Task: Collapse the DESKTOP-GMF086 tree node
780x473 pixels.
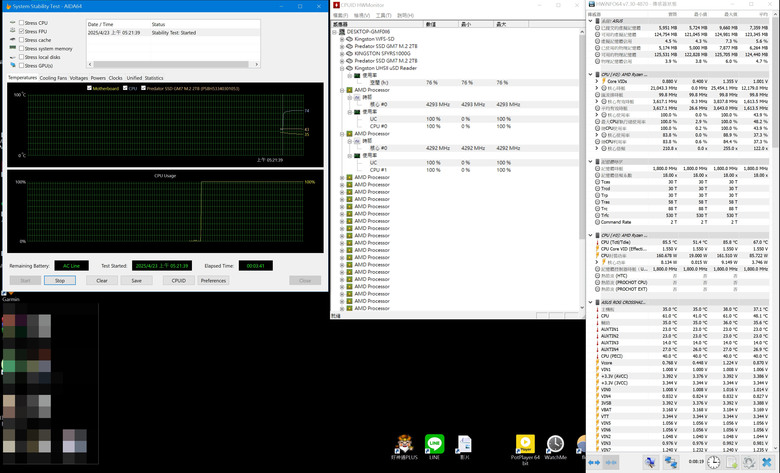Action: [335, 31]
